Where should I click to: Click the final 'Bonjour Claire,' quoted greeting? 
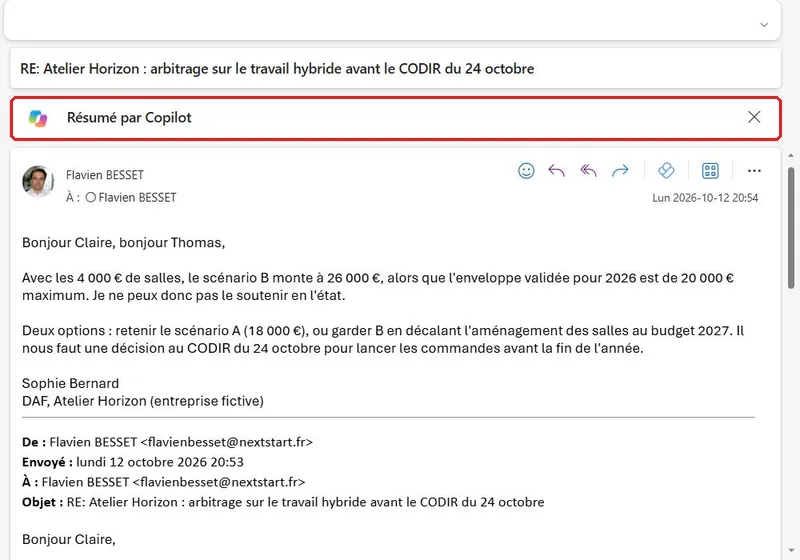tap(69, 540)
